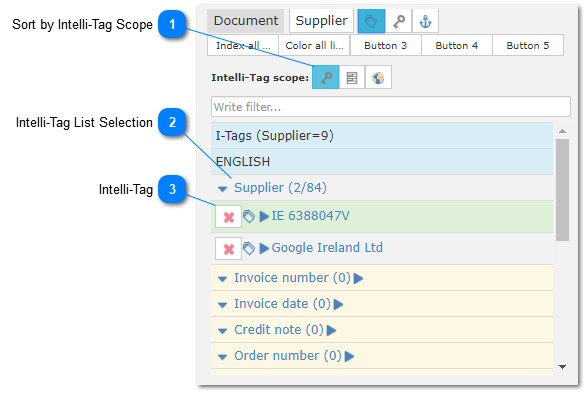Click play arrow after Credit note (0)
The height and width of the screenshot is (394, 587).
click(x=331, y=330)
